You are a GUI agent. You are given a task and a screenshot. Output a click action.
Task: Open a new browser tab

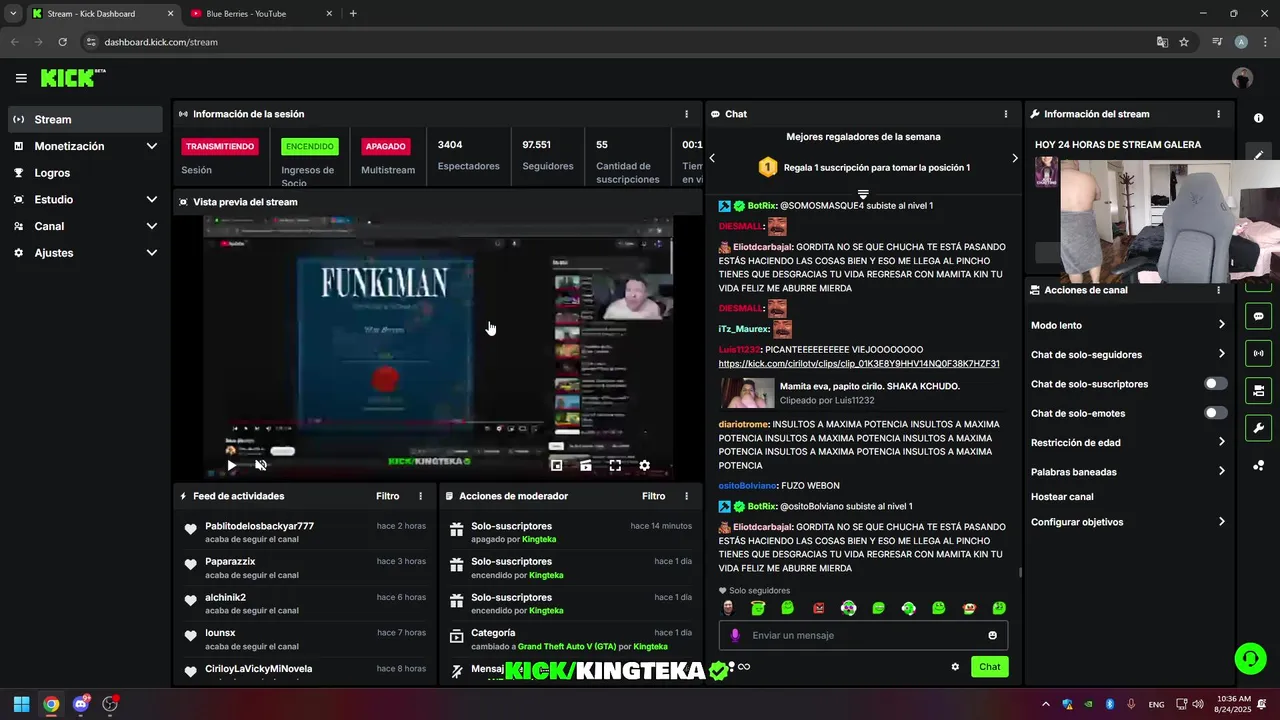point(353,14)
